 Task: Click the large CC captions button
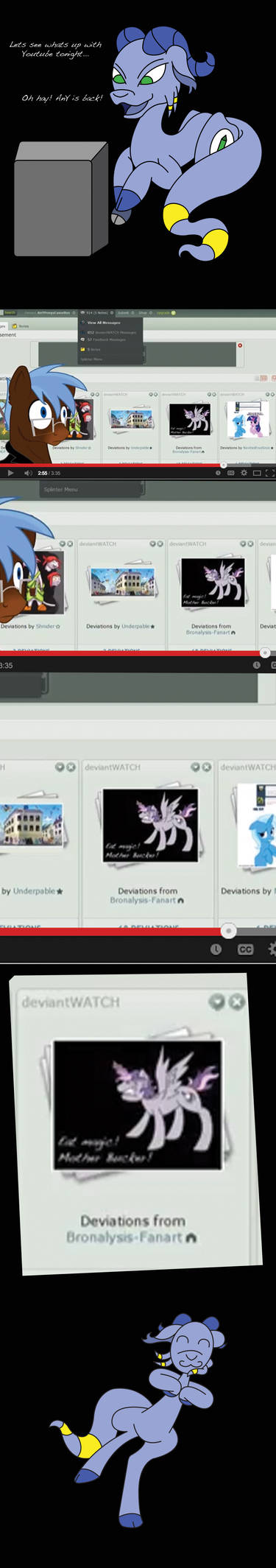click(x=245, y=950)
